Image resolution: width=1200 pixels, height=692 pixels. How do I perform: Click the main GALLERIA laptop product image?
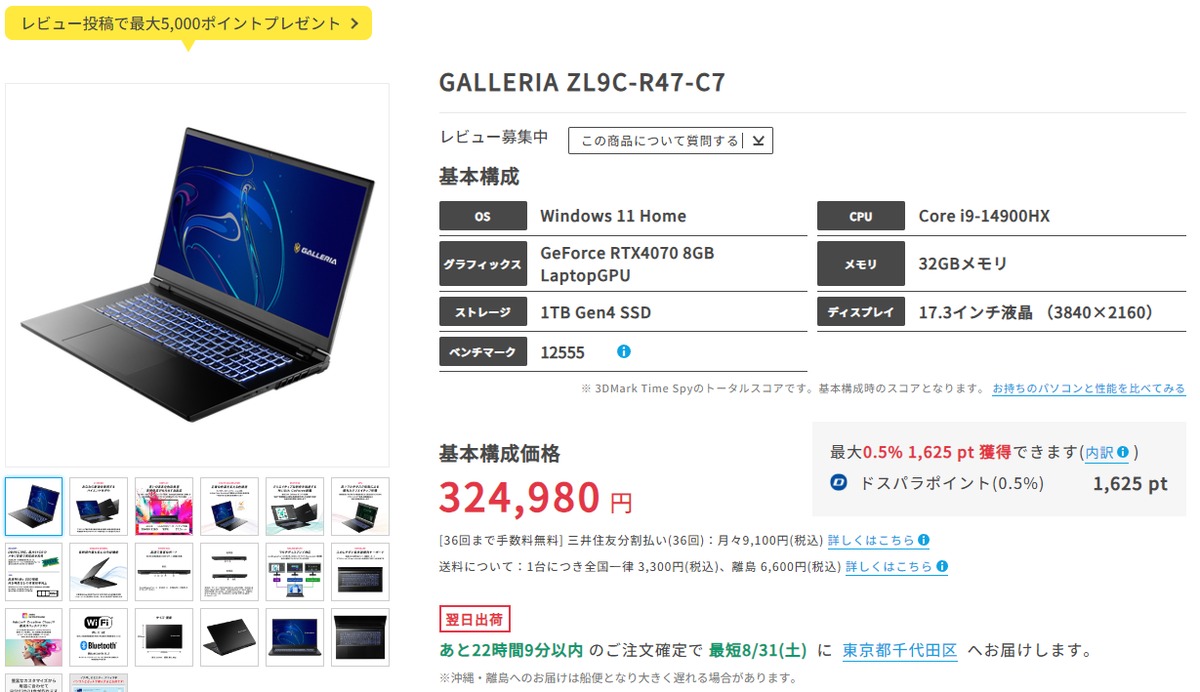pyautogui.click(x=197, y=275)
